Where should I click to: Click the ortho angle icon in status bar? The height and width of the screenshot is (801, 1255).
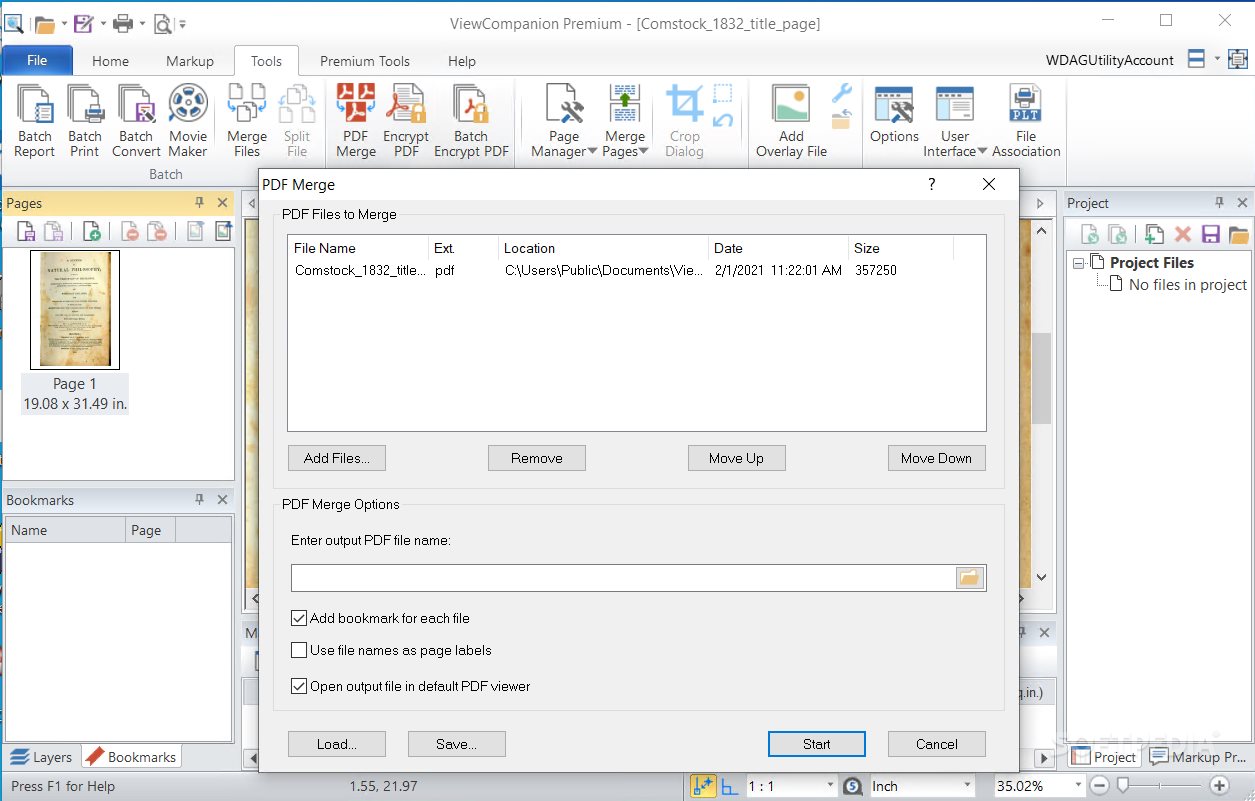tap(730, 787)
